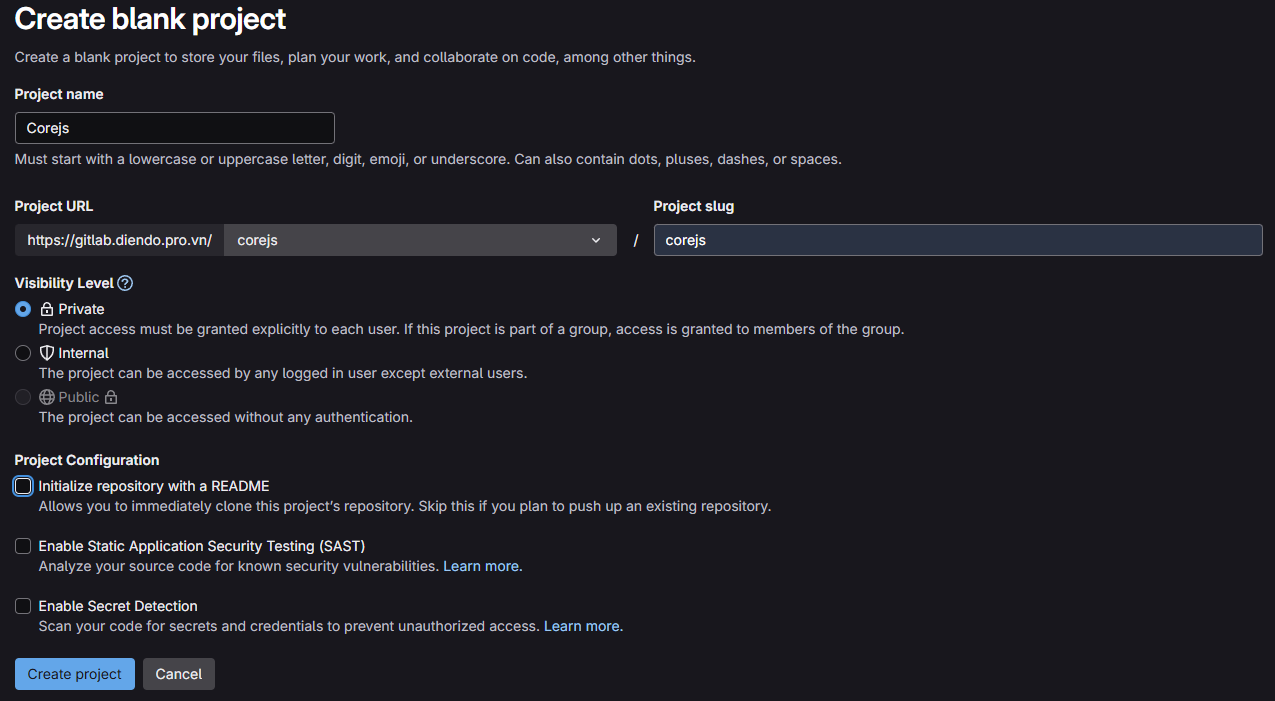The height and width of the screenshot is (701, 1275).
Task: Tick the Static Application Security Testing checkbox
Action: (23, 546)
